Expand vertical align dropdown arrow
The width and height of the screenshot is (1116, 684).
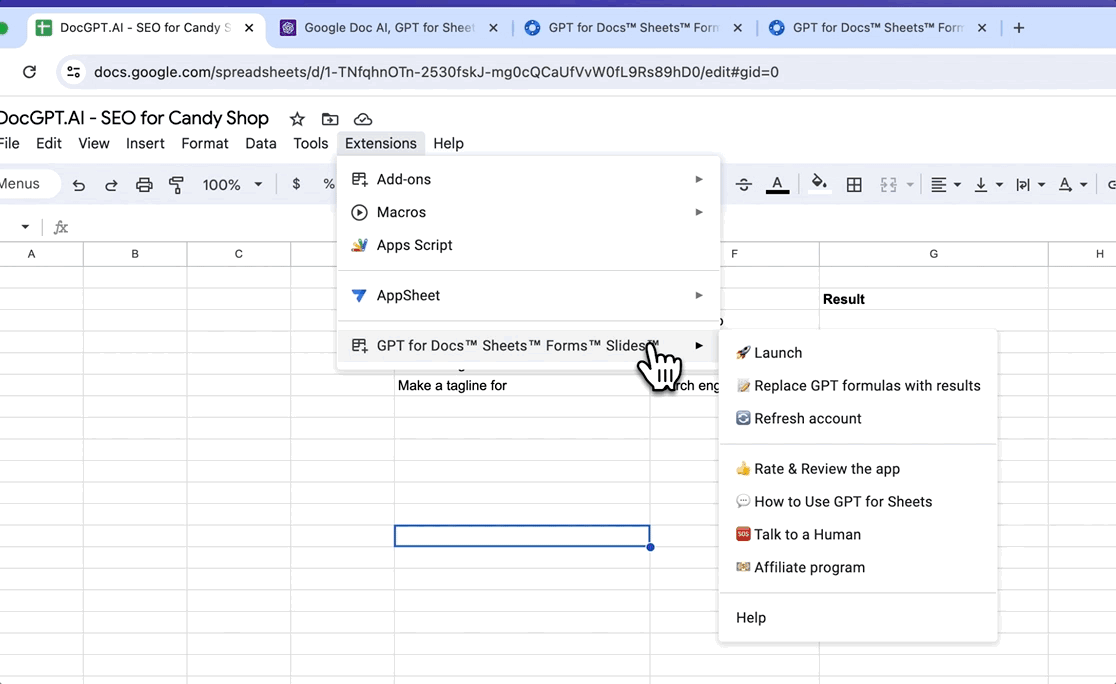tap(999, 185)
